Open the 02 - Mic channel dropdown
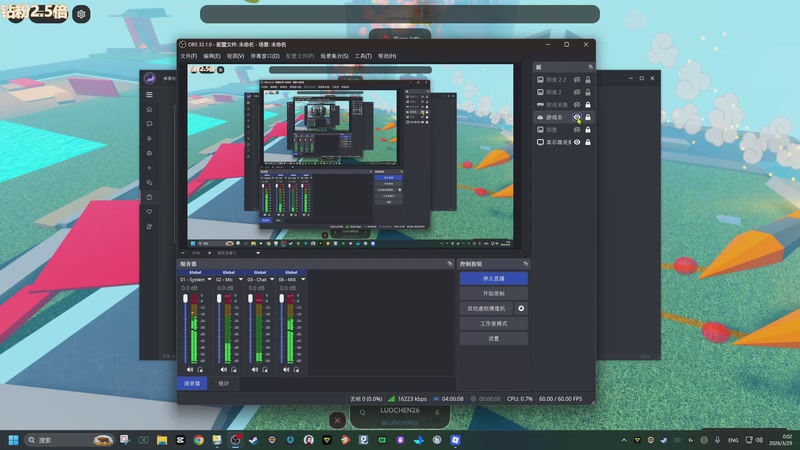The height and width of the screenshot is (450, 800). tap(241, 279)
